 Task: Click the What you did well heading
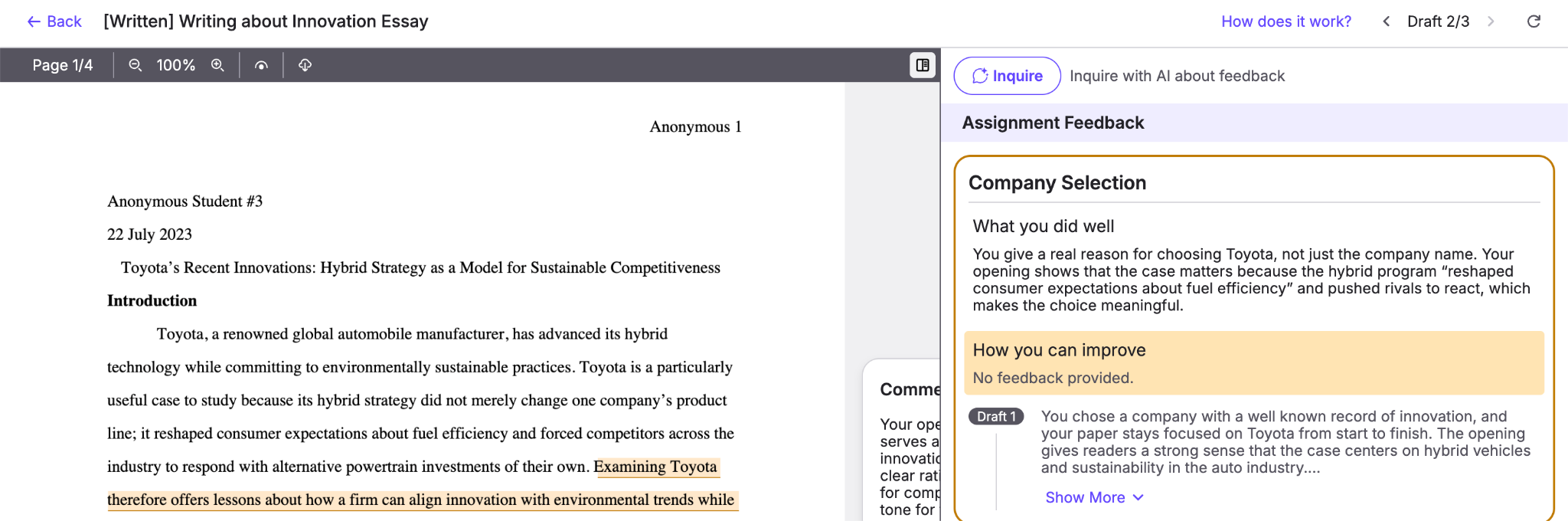click(1043, 226)
